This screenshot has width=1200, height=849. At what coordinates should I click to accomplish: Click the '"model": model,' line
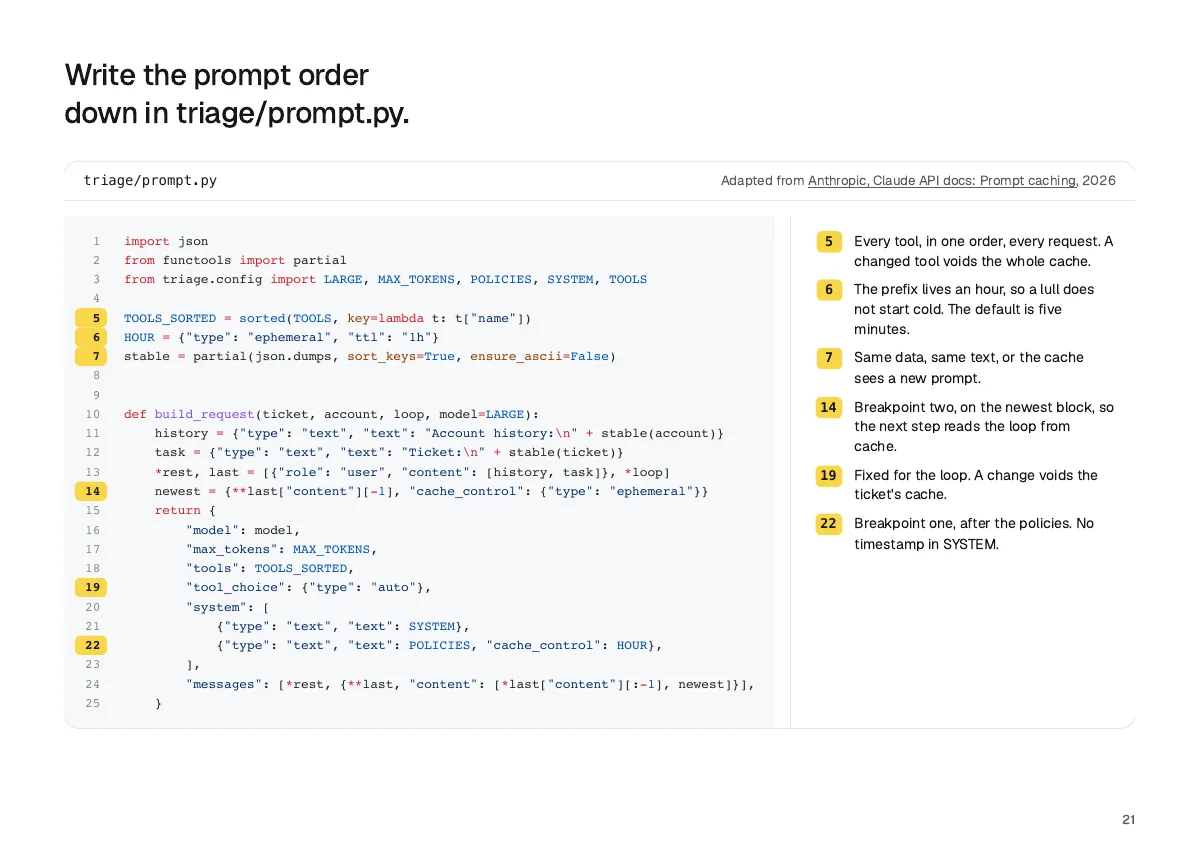(243, 530)
